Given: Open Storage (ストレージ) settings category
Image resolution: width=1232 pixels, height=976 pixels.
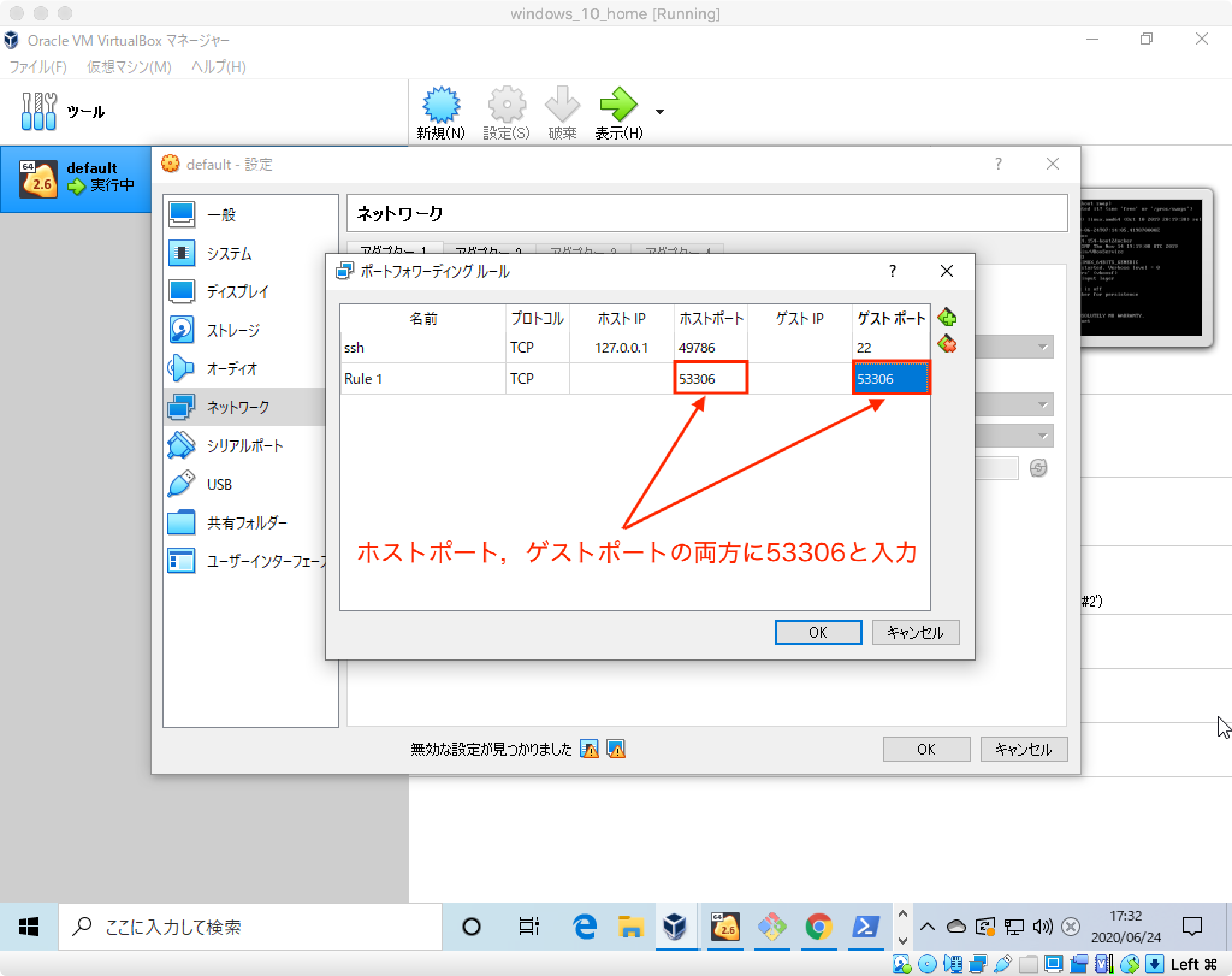Looking at the screenshot, I should coord(232,330).
